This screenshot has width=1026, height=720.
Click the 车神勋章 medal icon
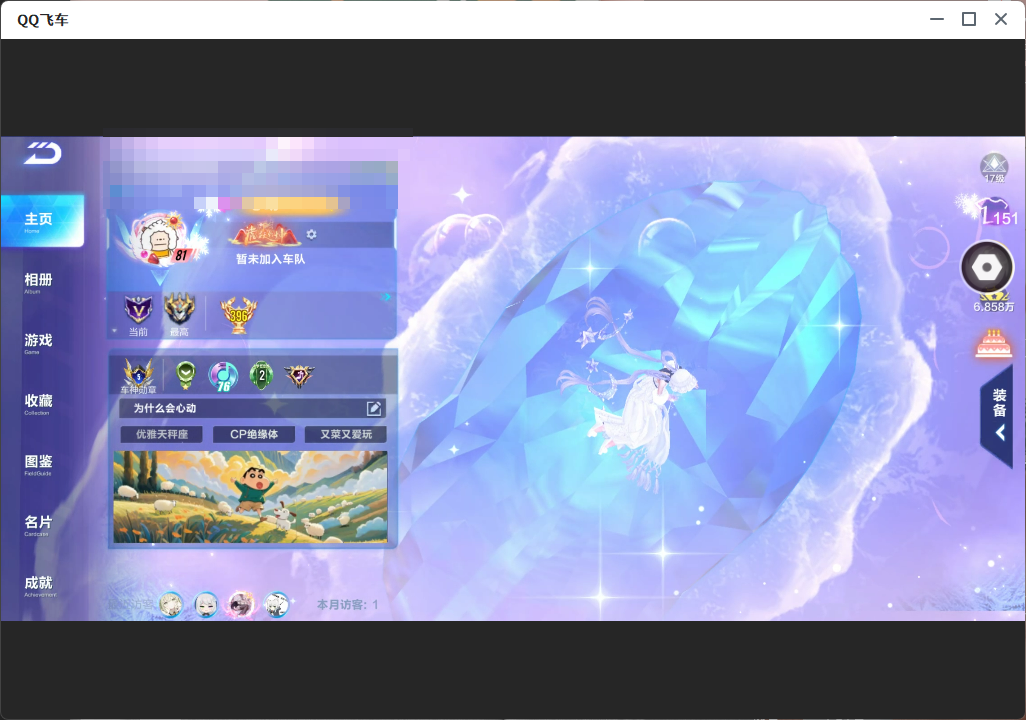(x=139, y=374)
